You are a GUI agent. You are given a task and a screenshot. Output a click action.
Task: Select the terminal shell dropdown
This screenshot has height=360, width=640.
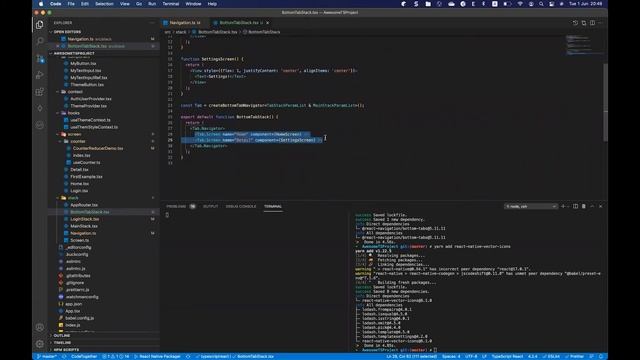click(x=531, y=207)
